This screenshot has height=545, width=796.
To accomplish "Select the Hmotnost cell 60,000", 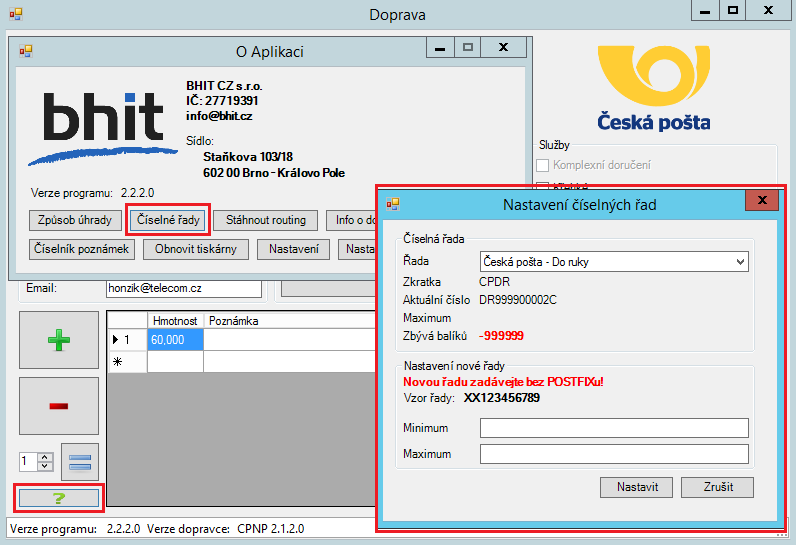I will point(175,340).
